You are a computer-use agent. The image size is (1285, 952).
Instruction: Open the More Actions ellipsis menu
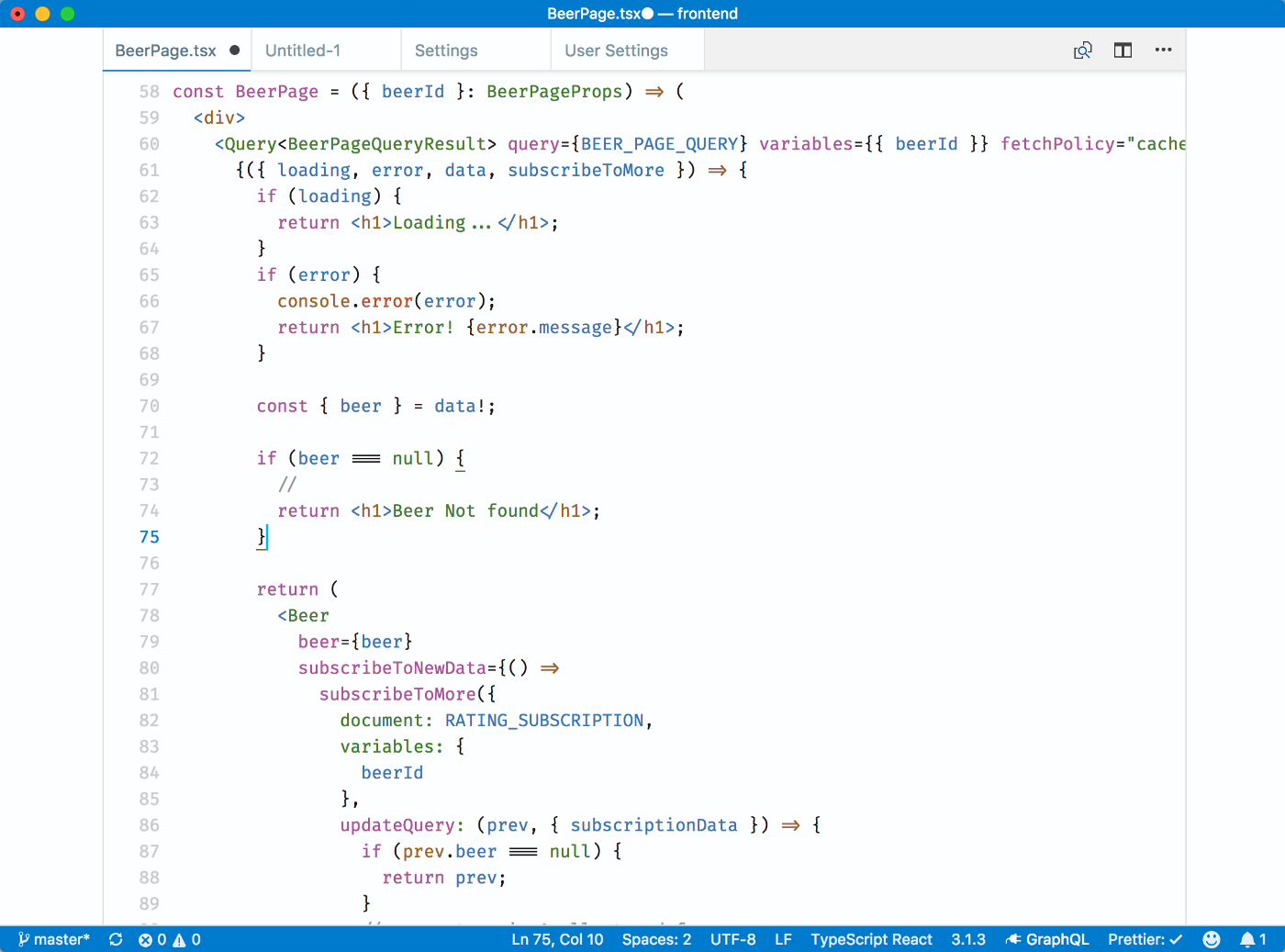coord(1163,50)
